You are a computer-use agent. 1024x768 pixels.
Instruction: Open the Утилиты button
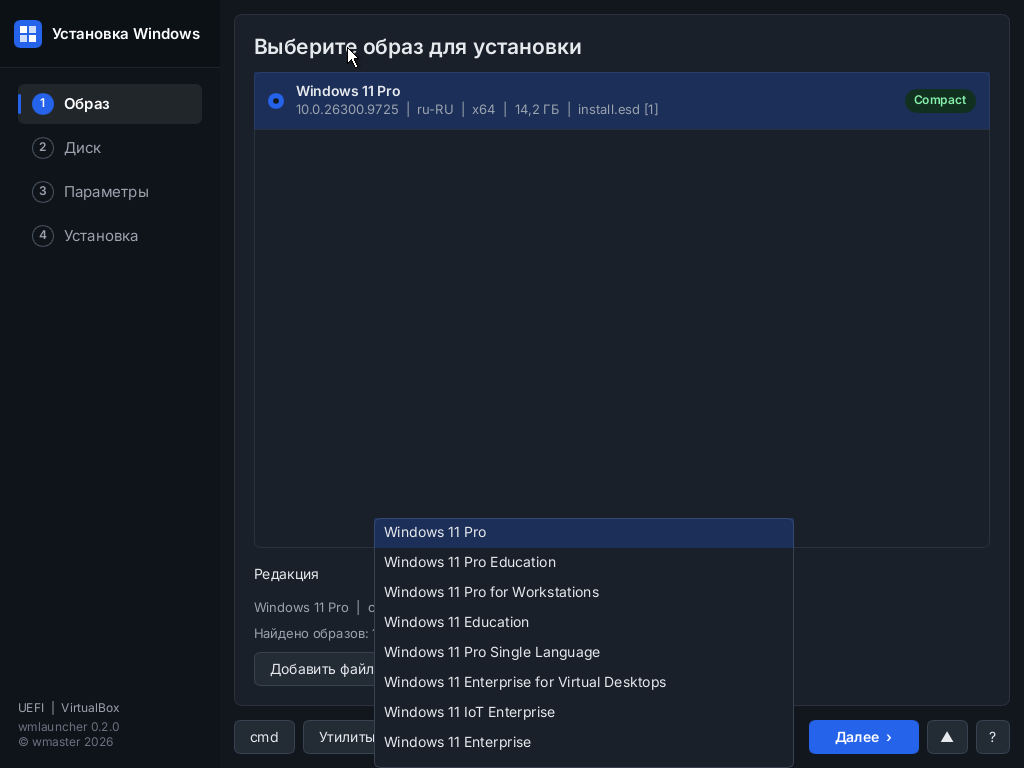tap(340, 737)
